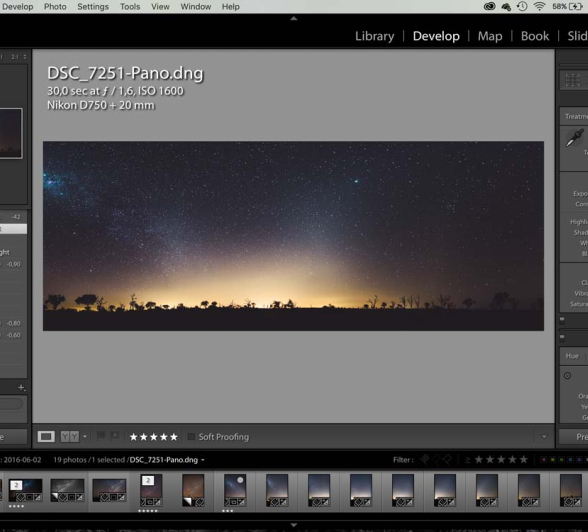Switch to the Map module
The image size is (588, 532).
(490, 36)
